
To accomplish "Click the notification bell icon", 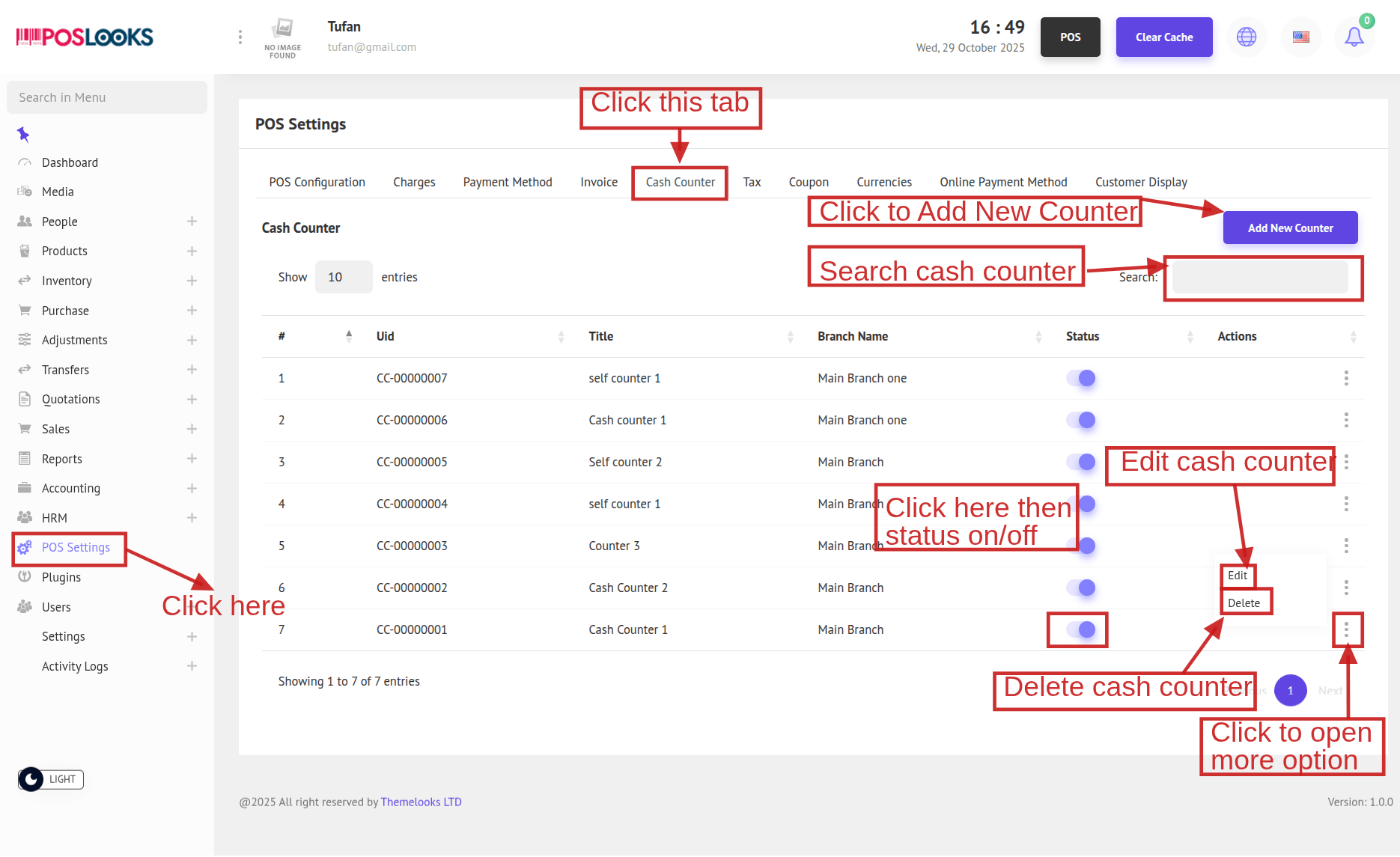I will pyautogui.click(x=1354, y=37).
